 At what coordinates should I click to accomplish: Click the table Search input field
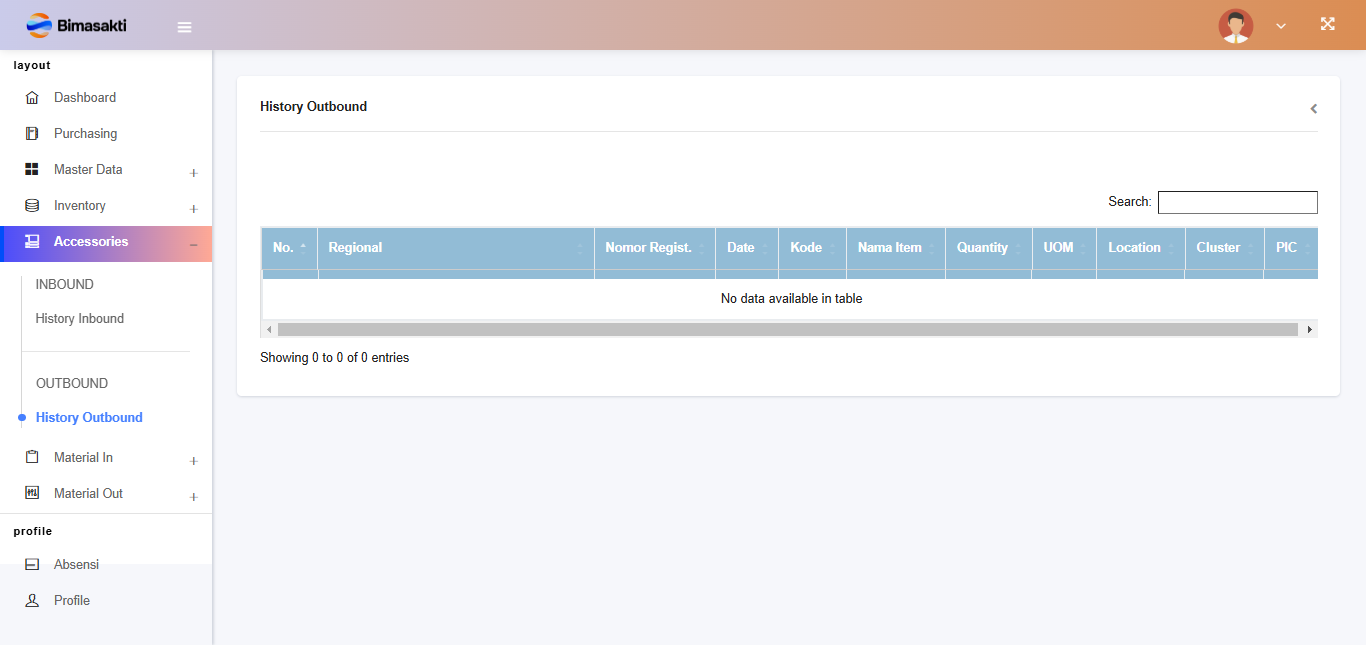coord(1237,202)
